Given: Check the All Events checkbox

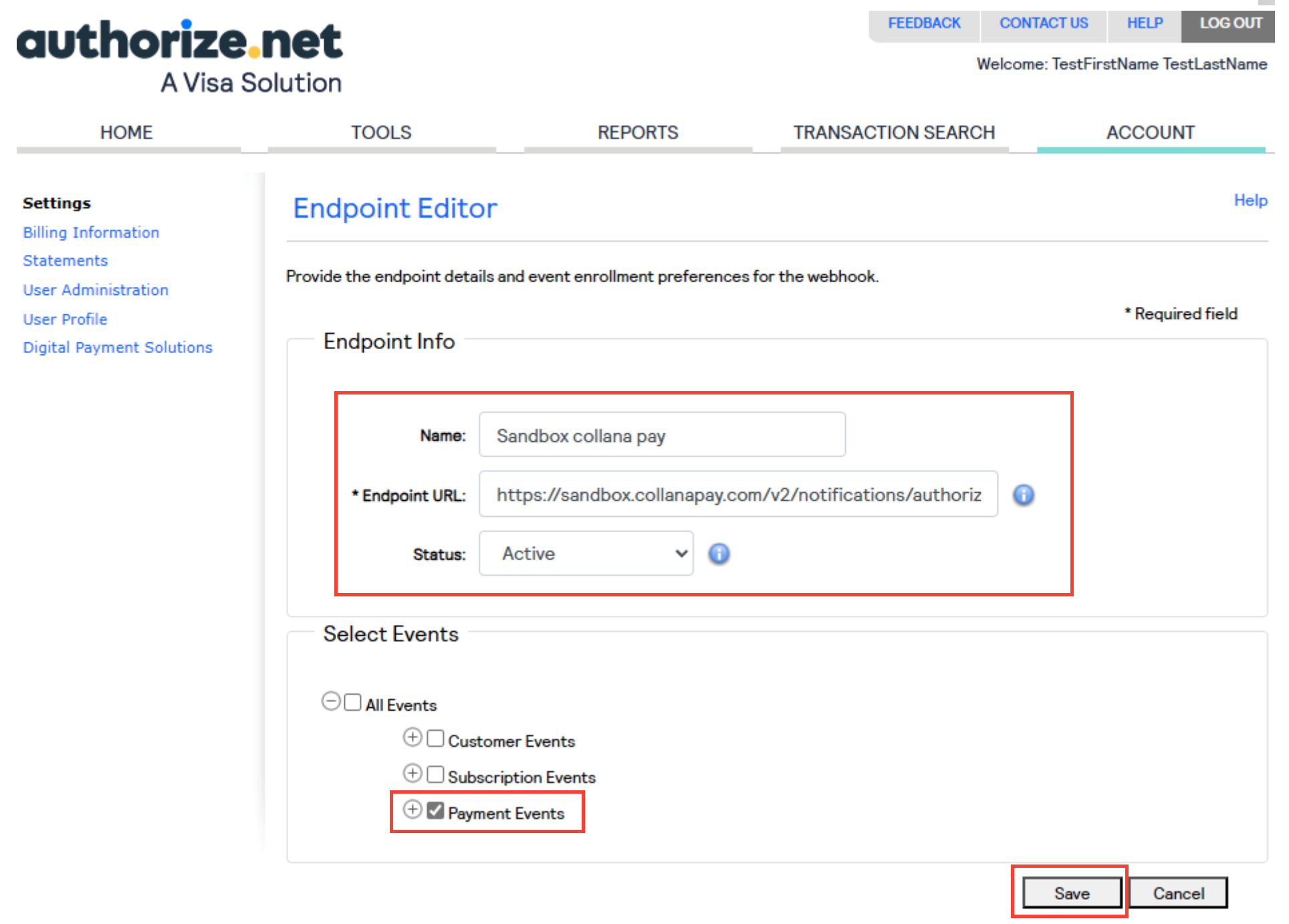Looking at the screenshot, I should [x=352, y=702].
